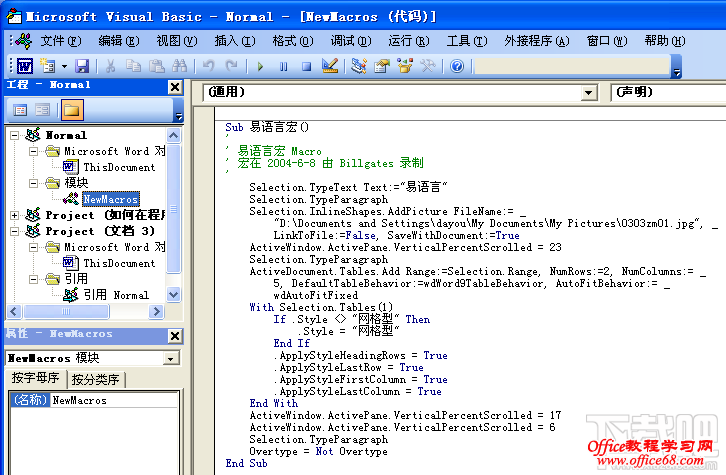
Task: Open the 外接程序(A) menu
Action: coord(537,41)
